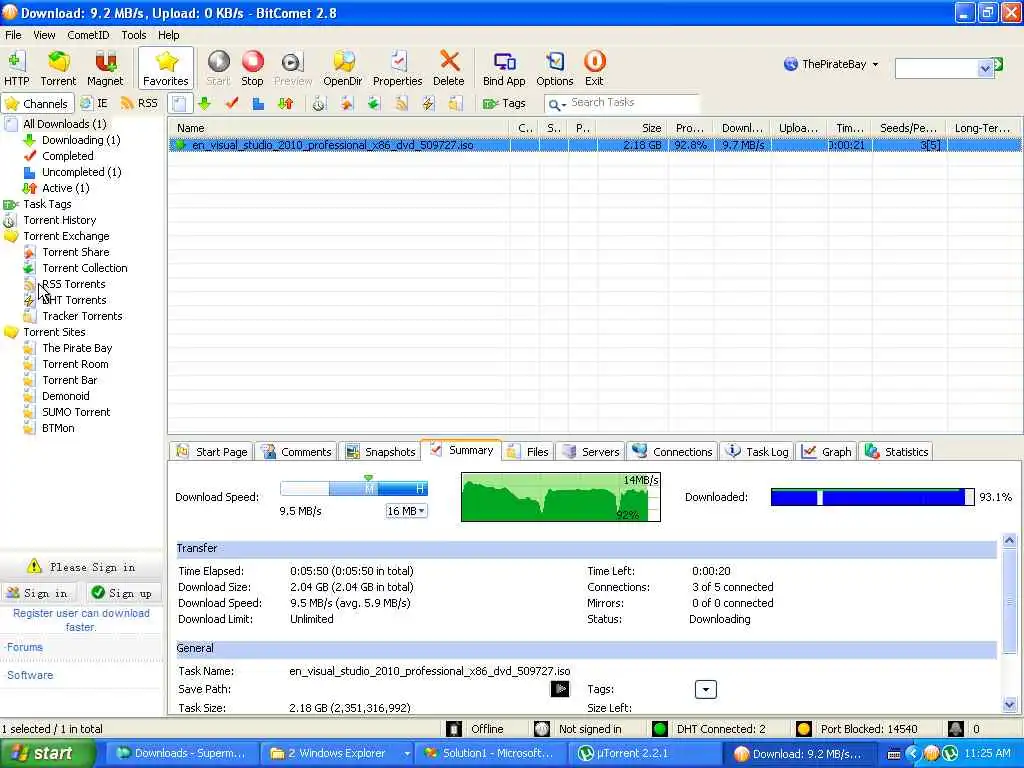The width and height of the screenshot is (1024, 768).
Task: Open the Forums link
Action: (25, 647)
